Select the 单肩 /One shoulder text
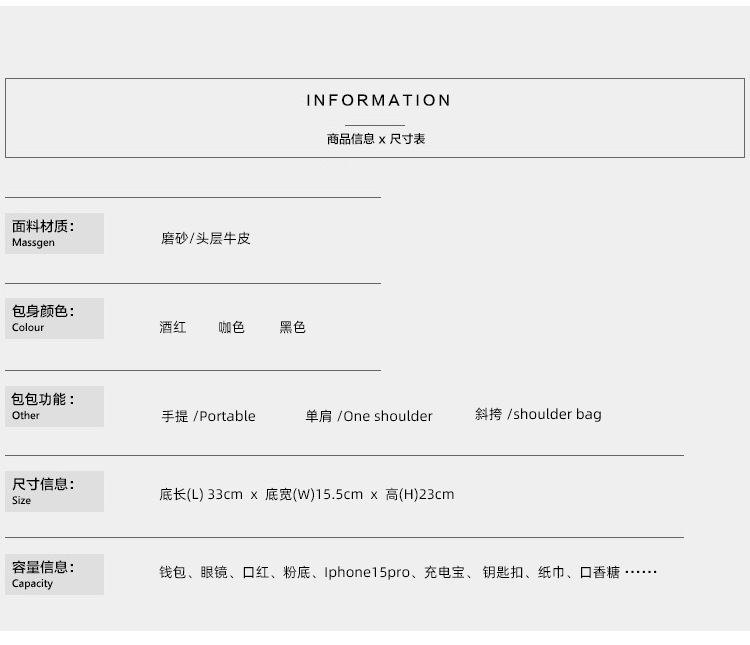The height and width of the screenshot is (645, 750). pyautogui.click(x=369, y=416)
